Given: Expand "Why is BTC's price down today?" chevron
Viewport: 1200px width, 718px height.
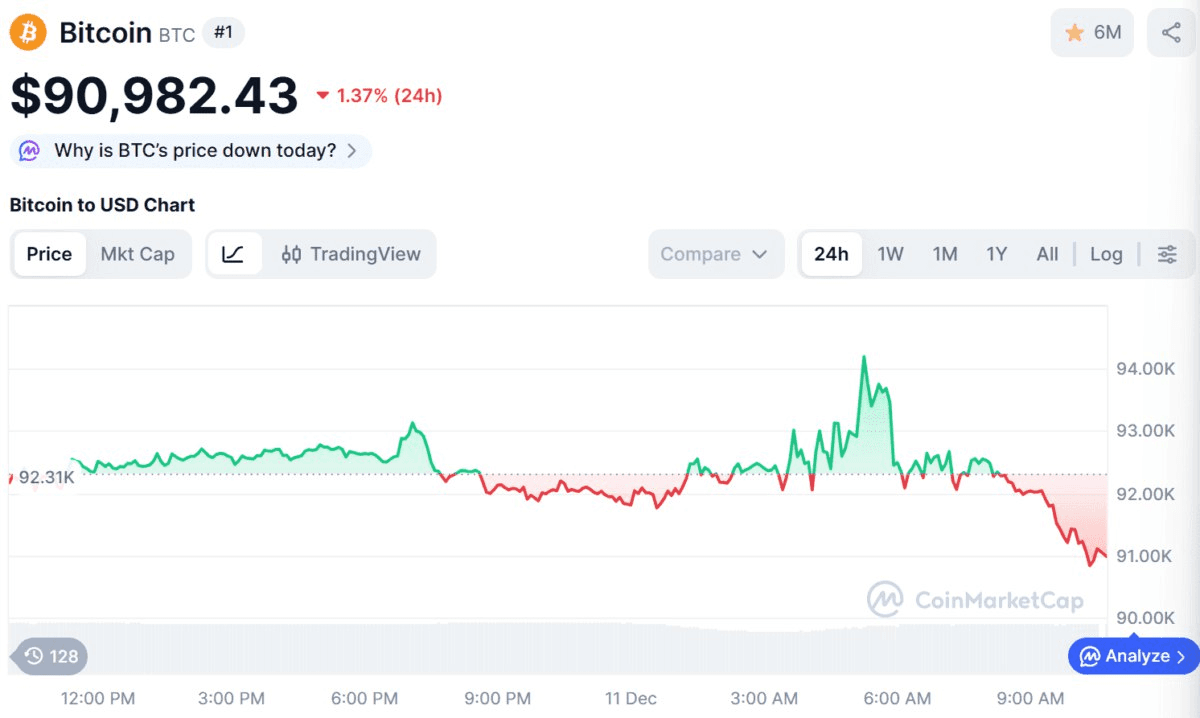Looking at the screenshot, I should pyautogui.click(x=352, y=151).
